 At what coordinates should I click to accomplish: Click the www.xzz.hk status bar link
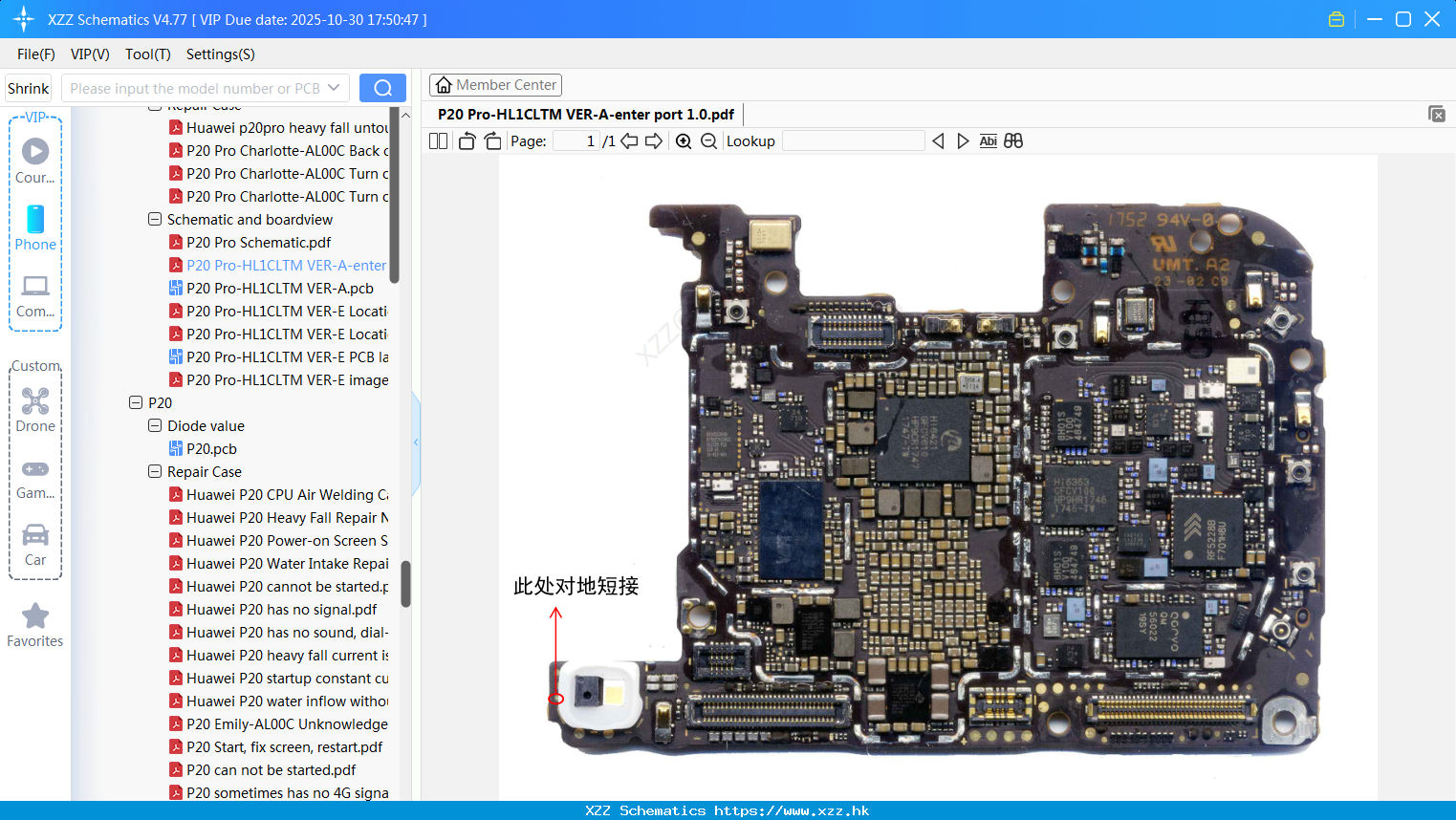792,810
